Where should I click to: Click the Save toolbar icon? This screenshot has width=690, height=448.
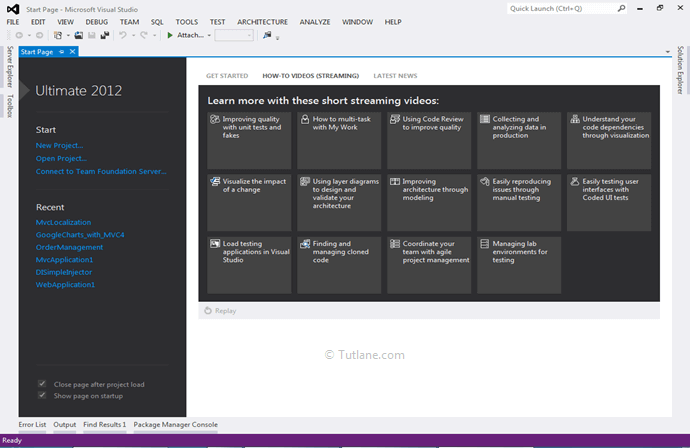pyautogui.click(x=92, y=35)
